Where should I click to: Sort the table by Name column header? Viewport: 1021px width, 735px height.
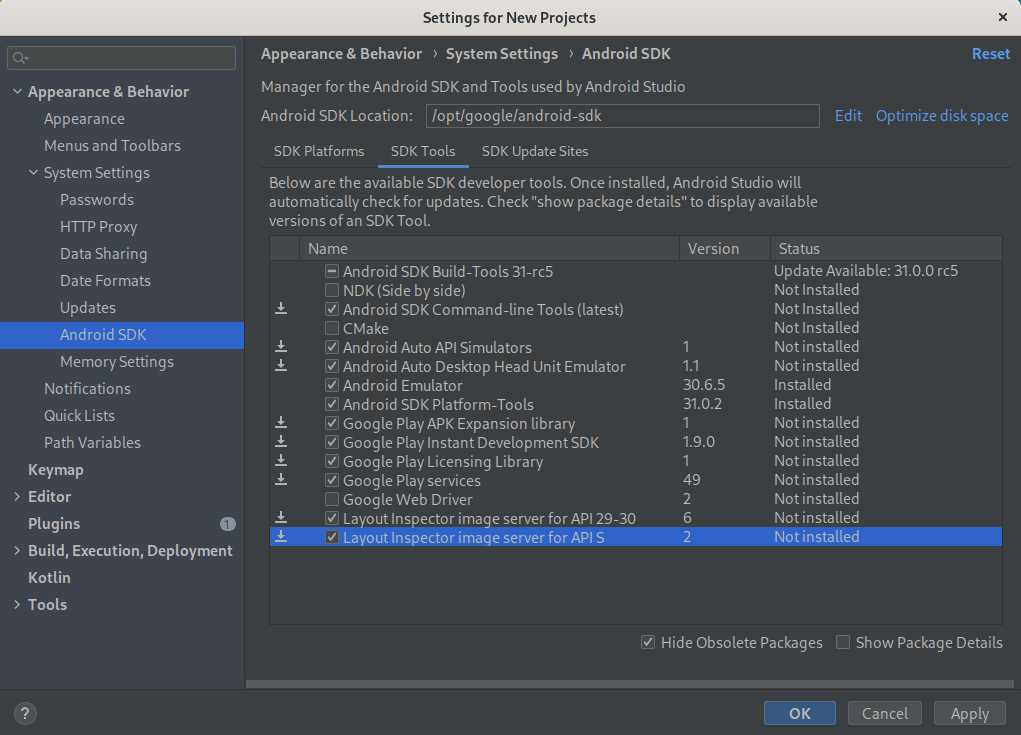click(x=489, y=249)
